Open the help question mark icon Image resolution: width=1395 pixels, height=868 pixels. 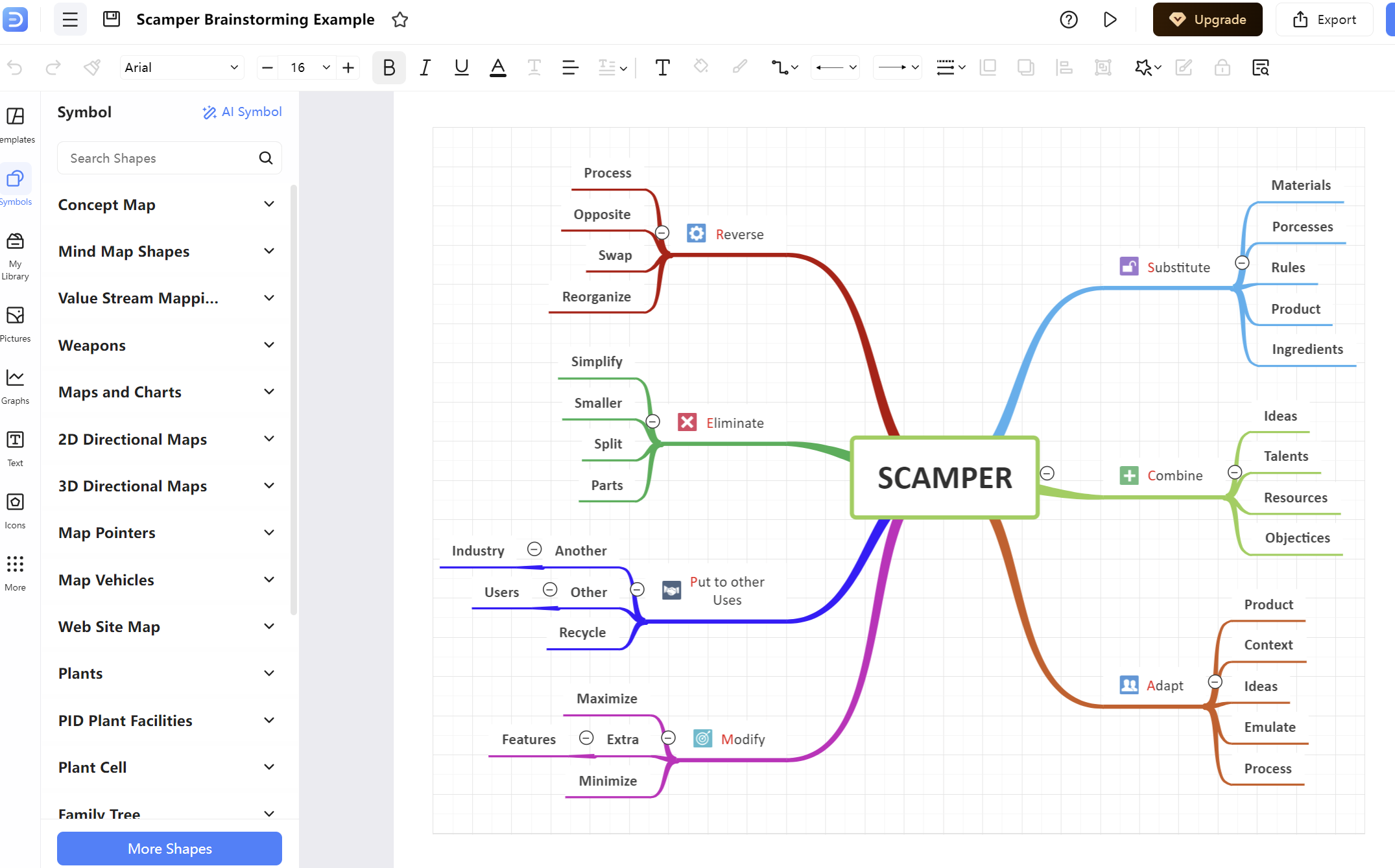(x=1069, y=19)
